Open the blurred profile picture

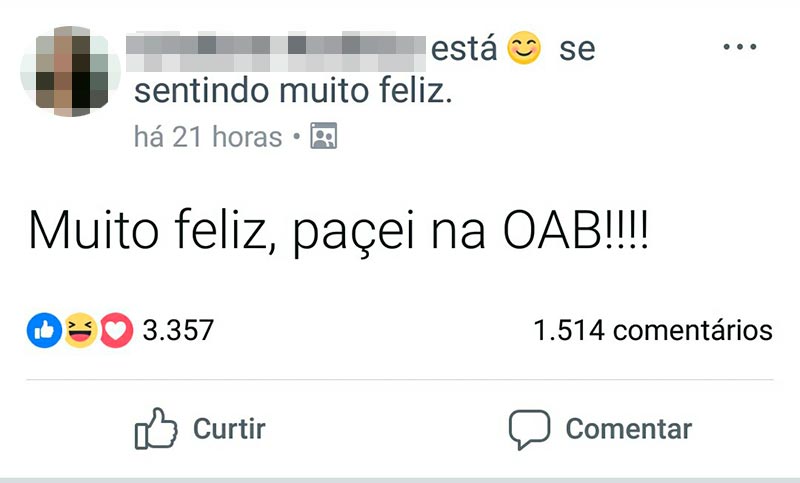tap(70, 70)
